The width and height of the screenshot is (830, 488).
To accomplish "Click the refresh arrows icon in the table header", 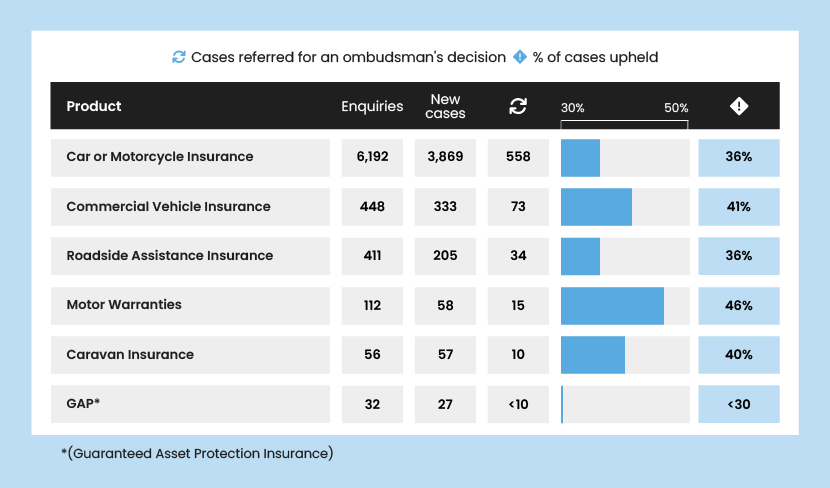I will [x=518, y=106].
